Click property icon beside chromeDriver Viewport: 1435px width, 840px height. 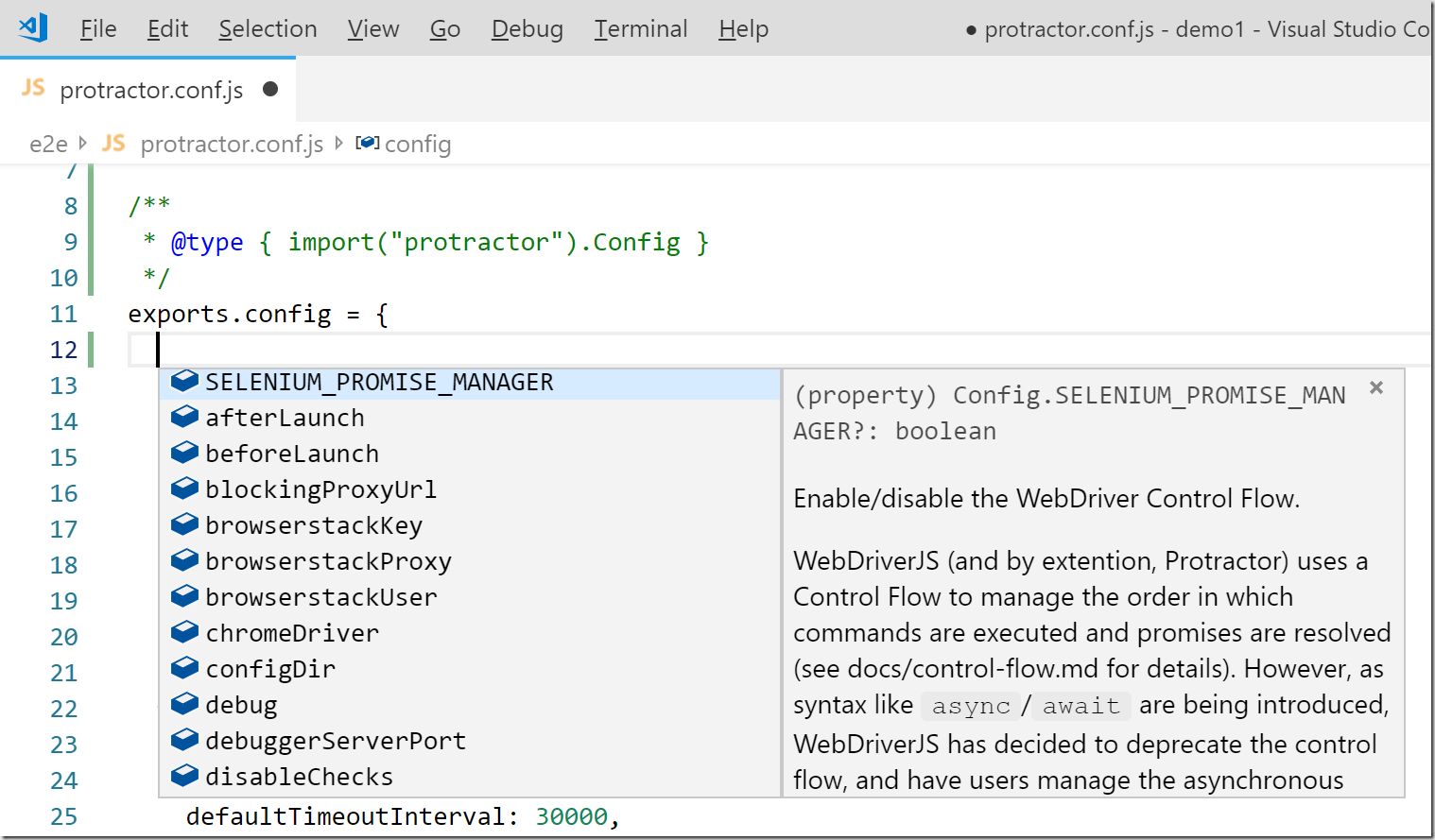coord(184,632)
